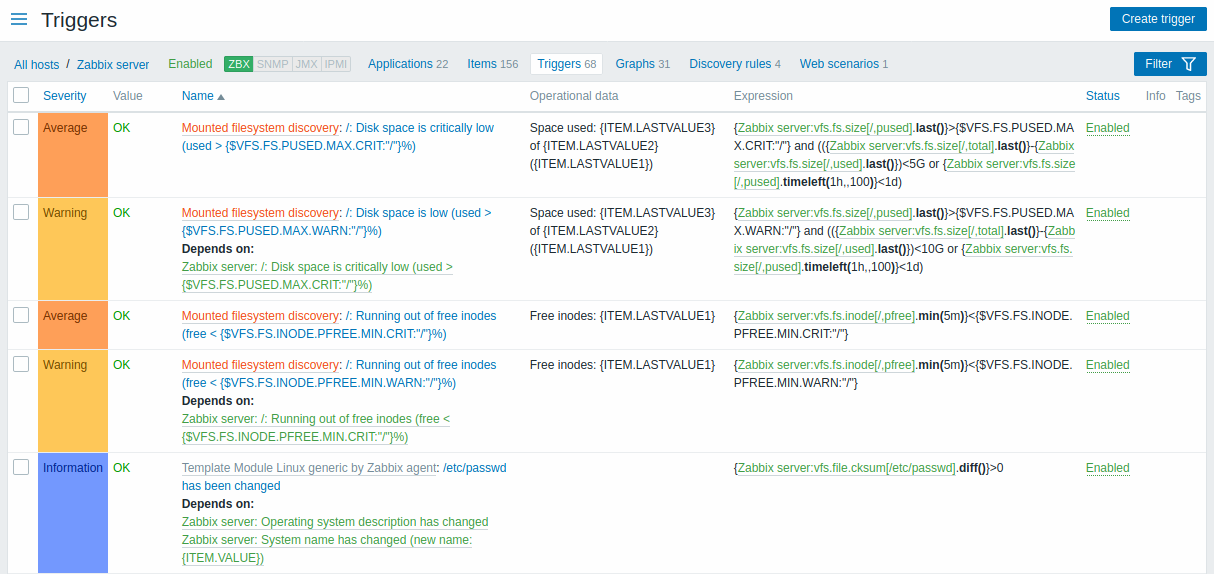The image size is (1214, 574).
Task: Open Mounted filesystem discovery link in first row
Action: click(x=260, y=128)
